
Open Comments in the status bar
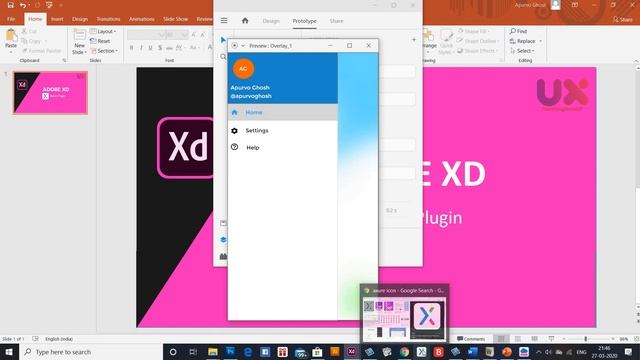coord(471,339)
